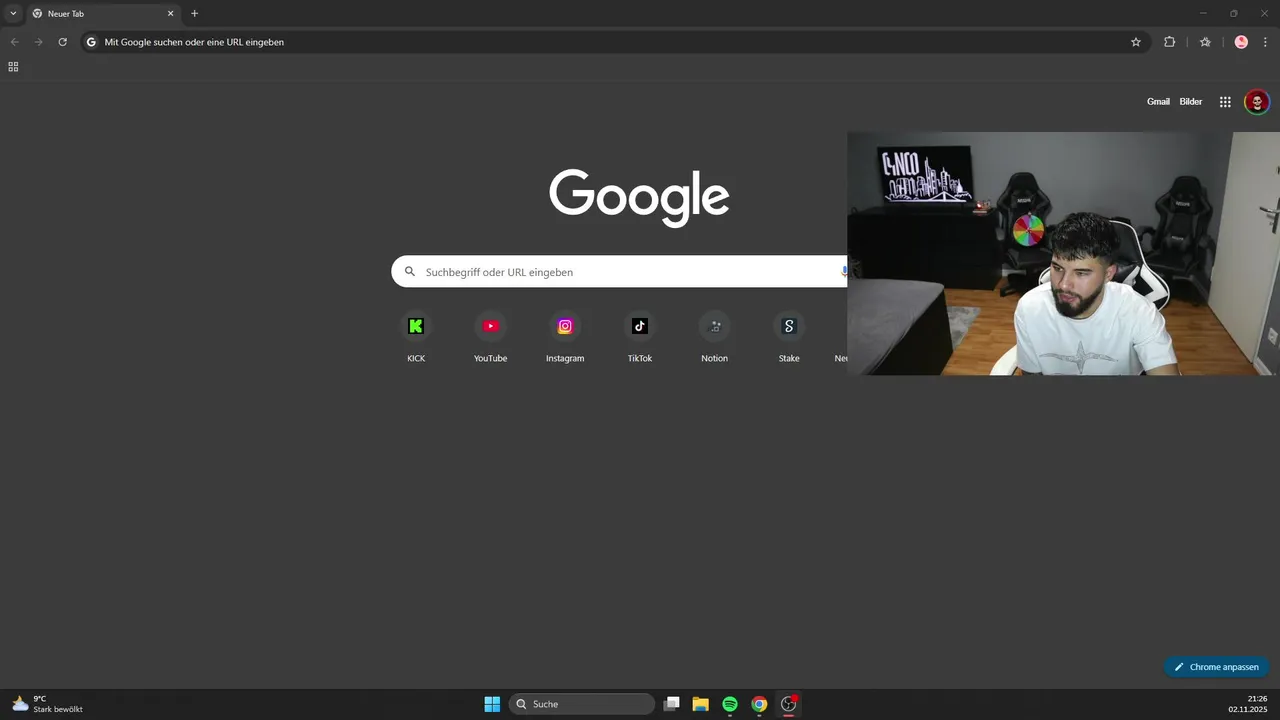The width and height of the screenshot is (1280, 720).
Task: Open Google Chrome from the taskbar
Action: coord(759,704)
